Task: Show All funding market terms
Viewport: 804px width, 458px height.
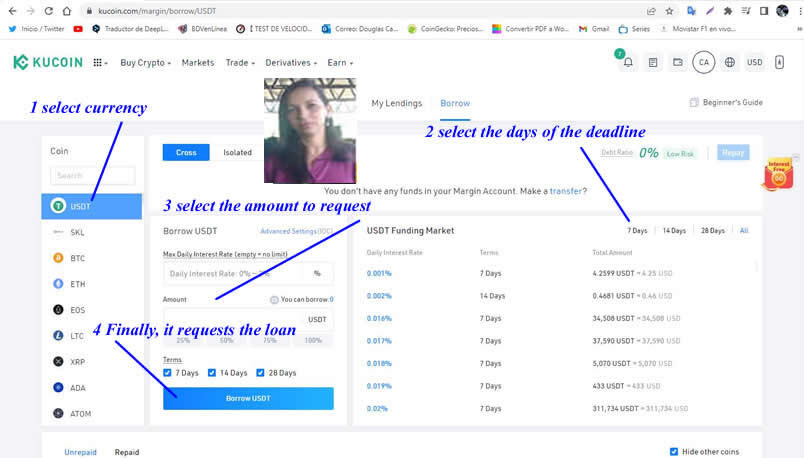Action: [744, 231]
